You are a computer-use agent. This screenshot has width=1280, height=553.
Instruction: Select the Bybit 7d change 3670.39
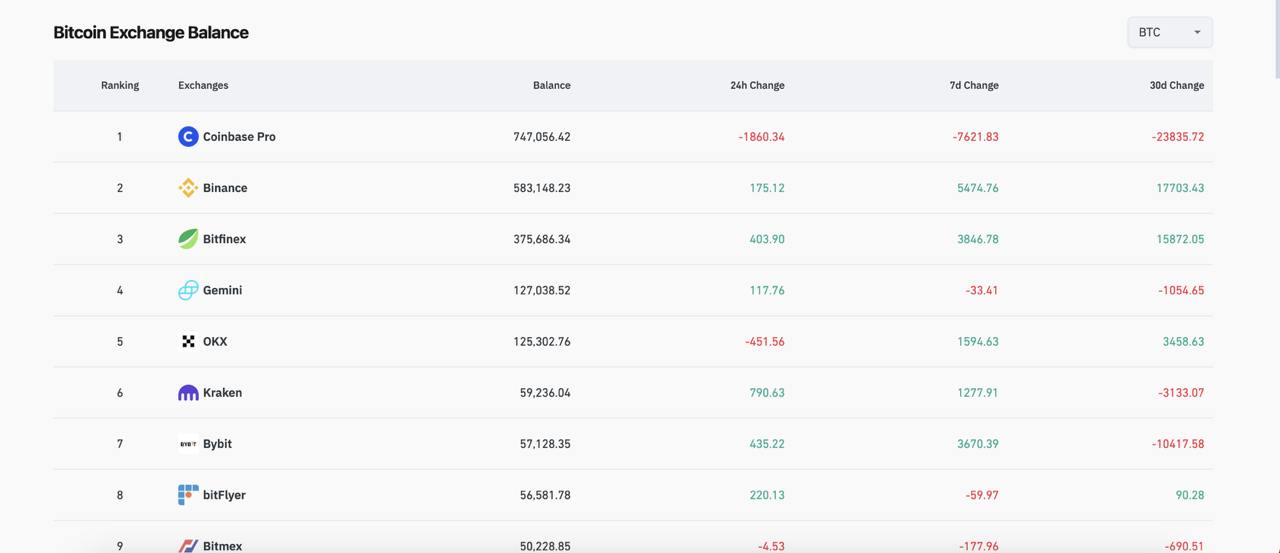978,443
